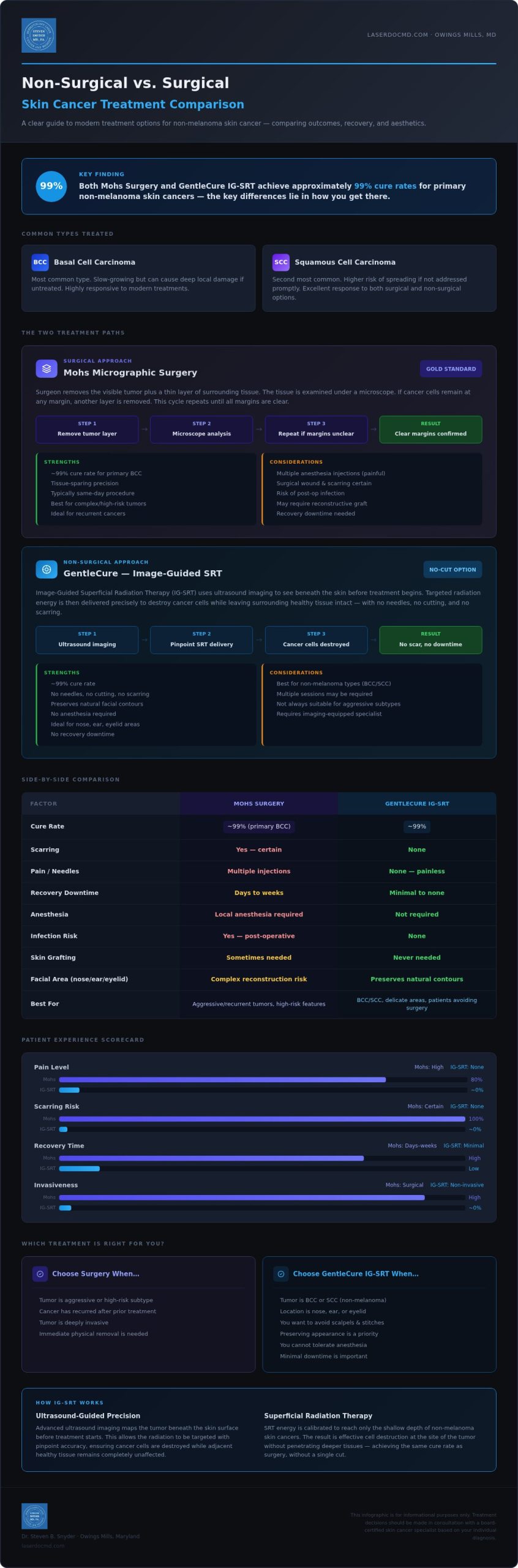Screen dimensions: 518x1568
Task: Select the Clear margins confirmed result box
Action: tap(430, 429)
